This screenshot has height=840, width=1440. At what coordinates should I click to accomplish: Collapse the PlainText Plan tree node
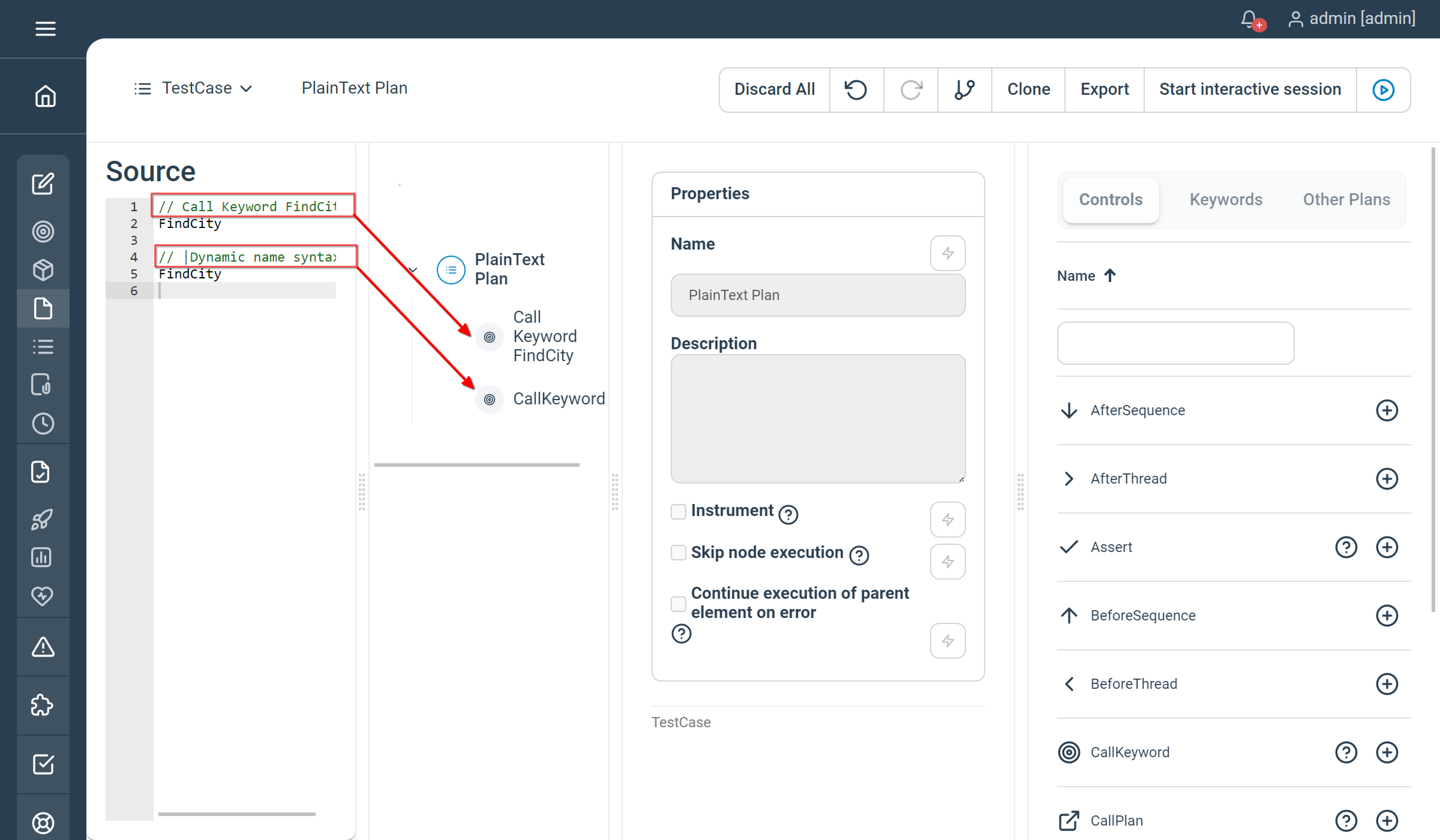[412, 269]
